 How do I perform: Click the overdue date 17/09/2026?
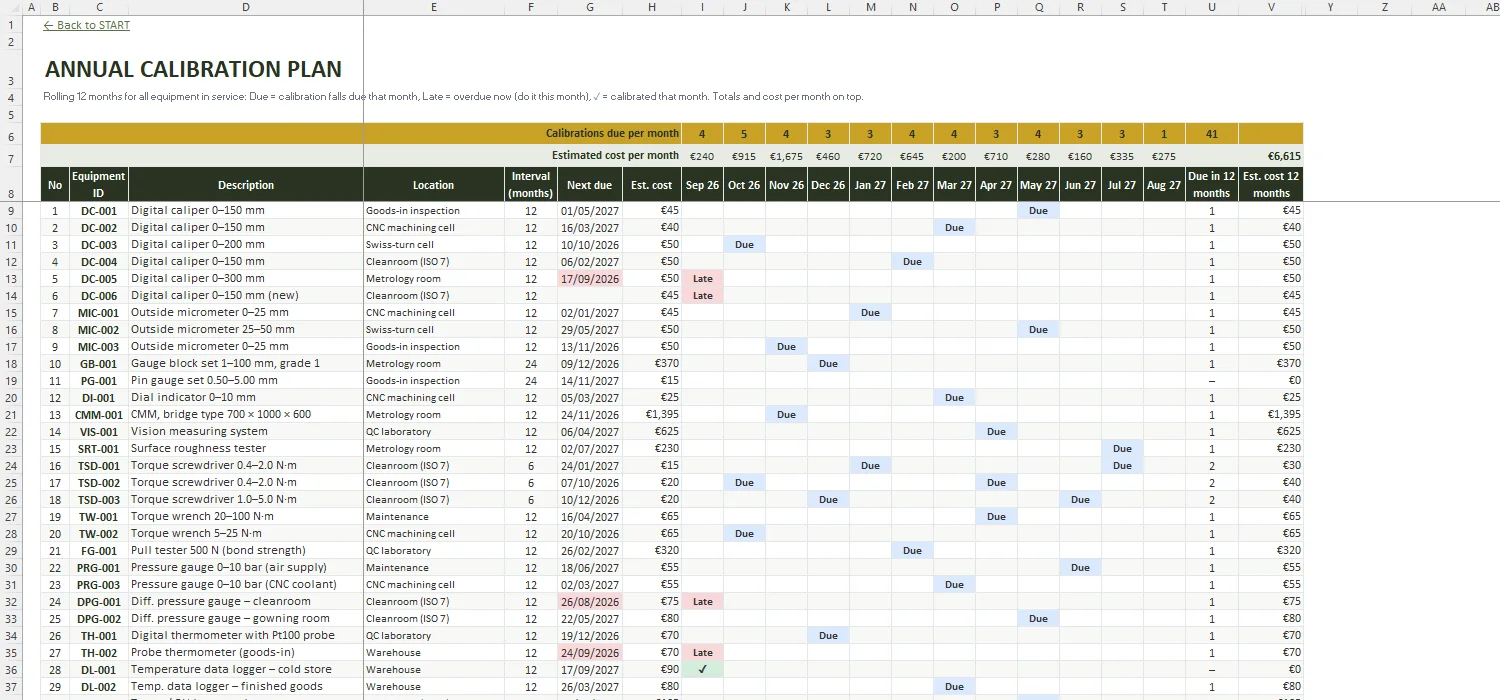[589, 278]
